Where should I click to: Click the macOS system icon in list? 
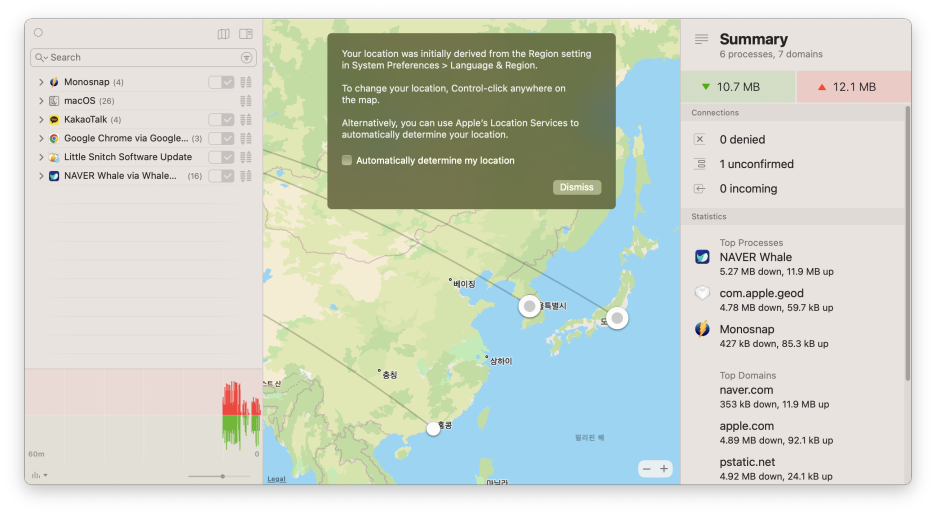[54, 101]
